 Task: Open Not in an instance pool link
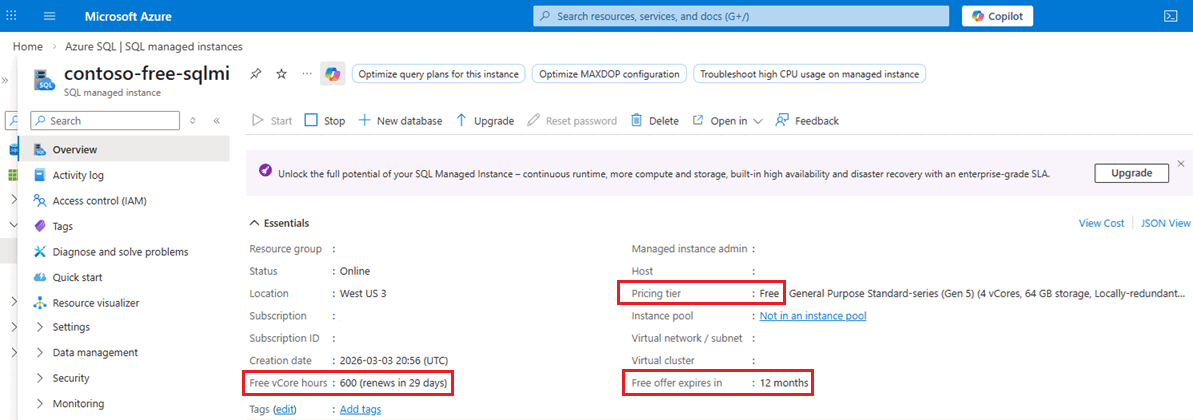813,316
